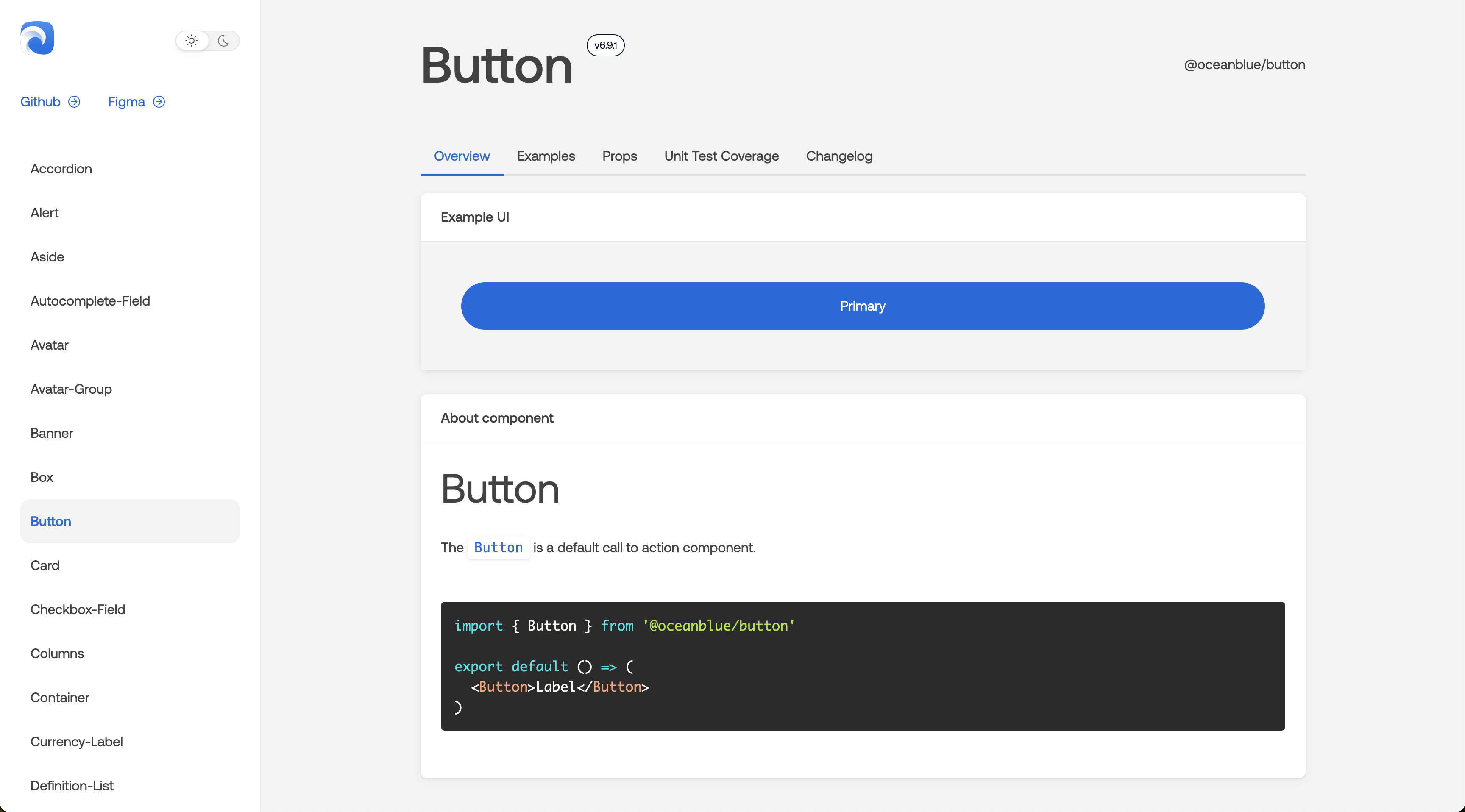Switch to the Examples tab
Image resolution: width=1465 pixels, height=812 pixels.
tap(546, 156)
